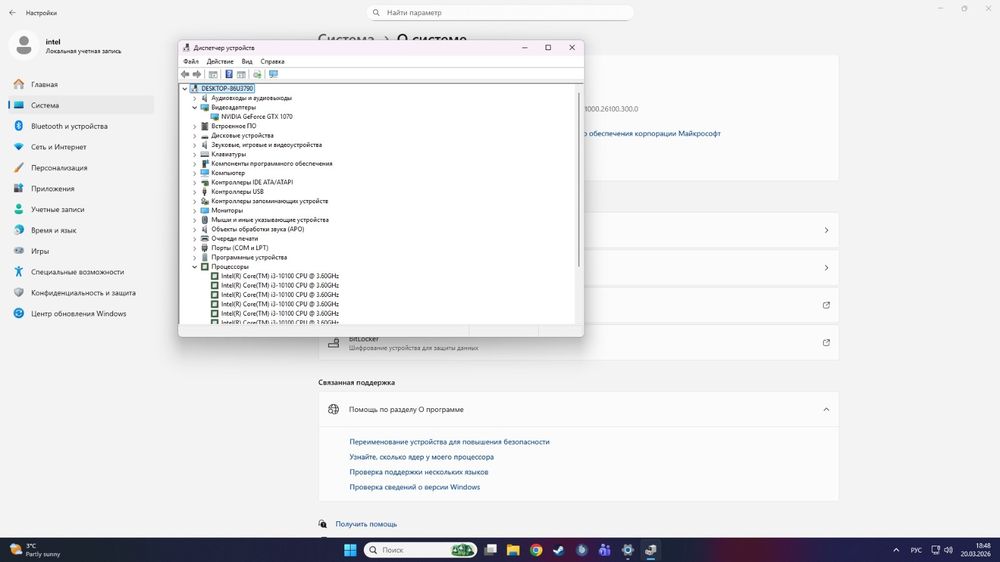
Task: Open the Файл menu in Device Manager
Action: click(191, 62)
